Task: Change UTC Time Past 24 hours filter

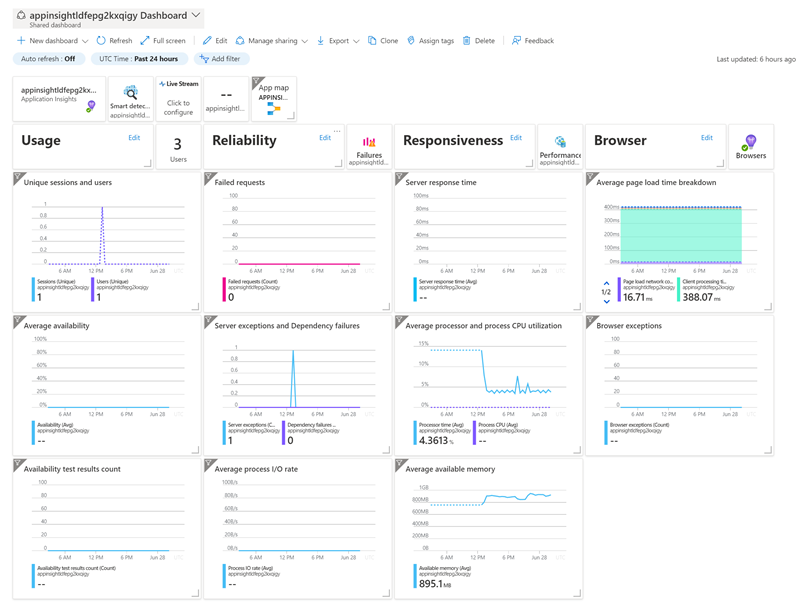Action: [139, 59]
